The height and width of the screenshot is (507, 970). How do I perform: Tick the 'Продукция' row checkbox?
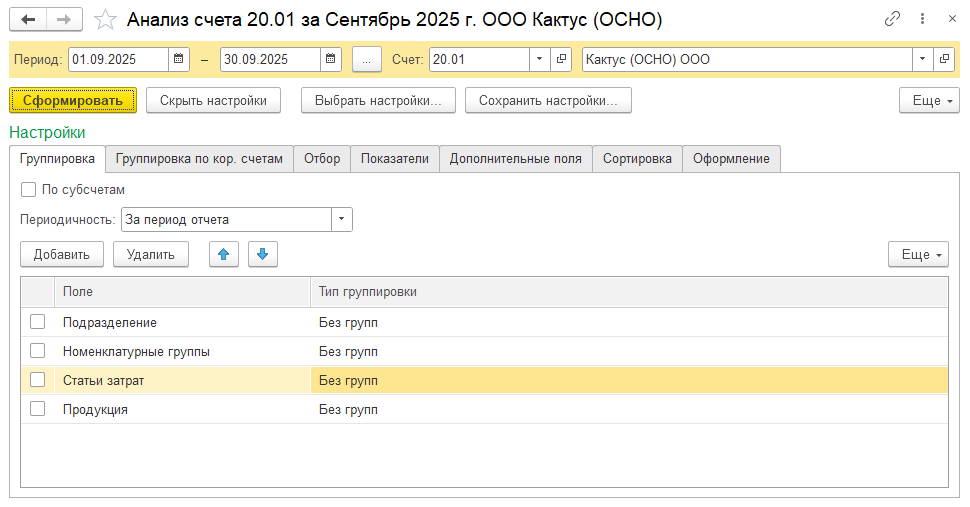pos(37,409)
